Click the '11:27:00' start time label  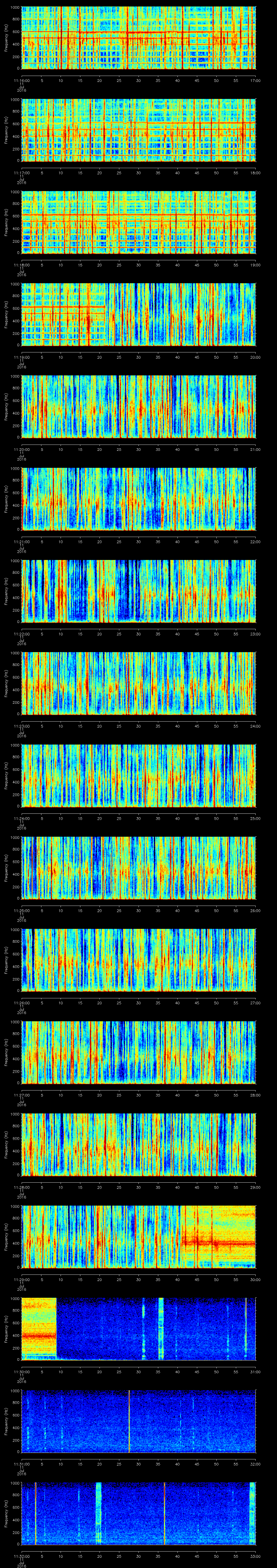(22, 1095)
